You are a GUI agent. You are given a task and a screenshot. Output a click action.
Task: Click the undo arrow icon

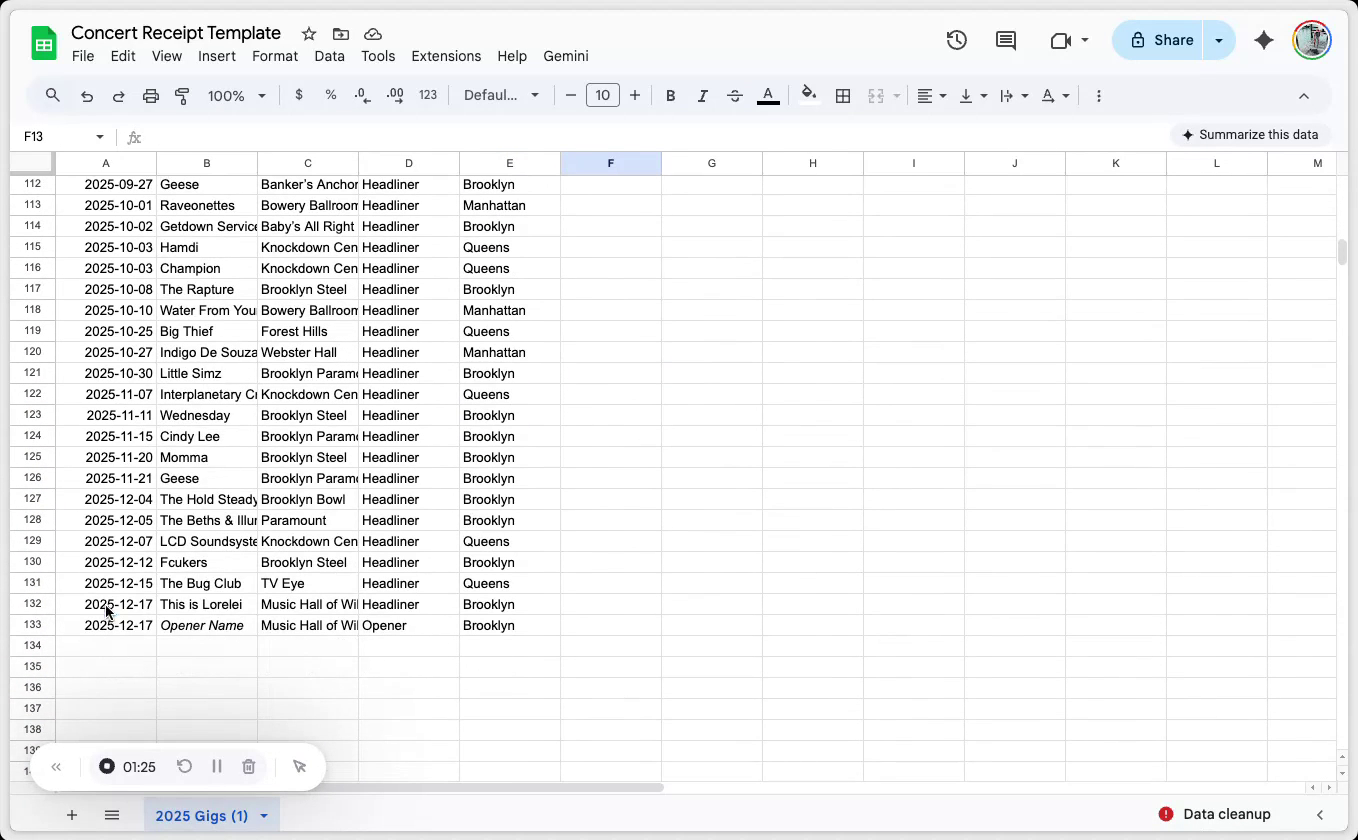coord(87,96)
